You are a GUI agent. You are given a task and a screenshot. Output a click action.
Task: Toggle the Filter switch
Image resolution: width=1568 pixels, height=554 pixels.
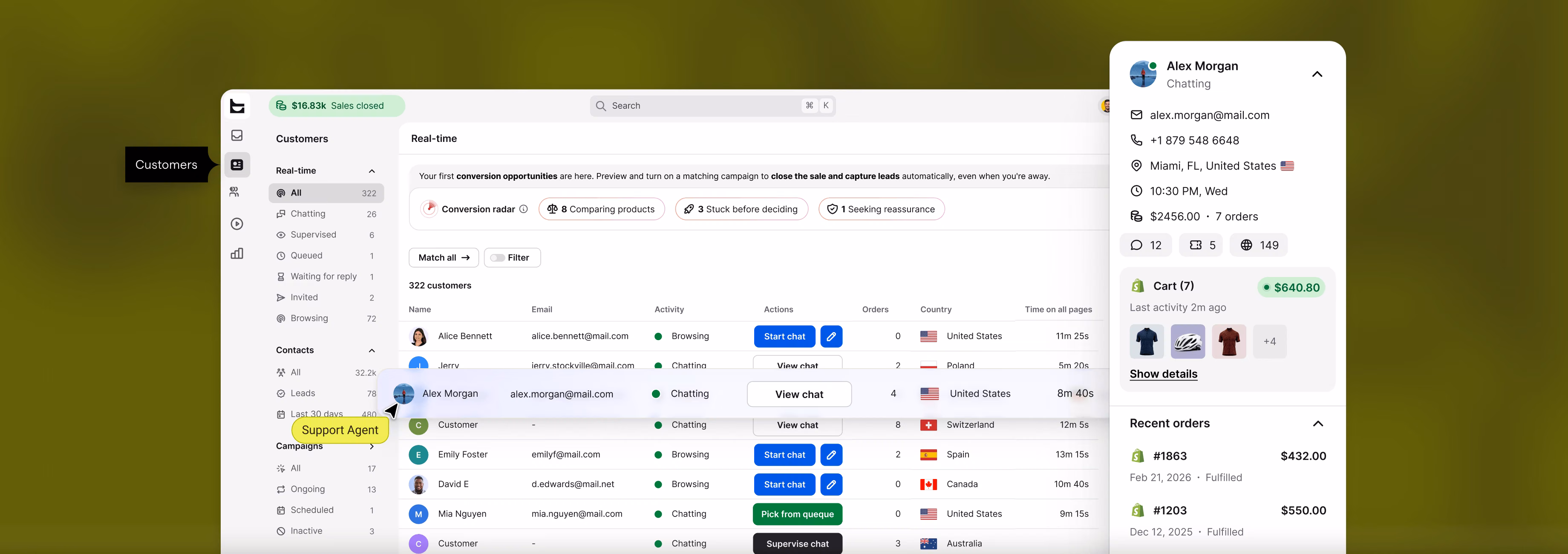click(497, 257)
